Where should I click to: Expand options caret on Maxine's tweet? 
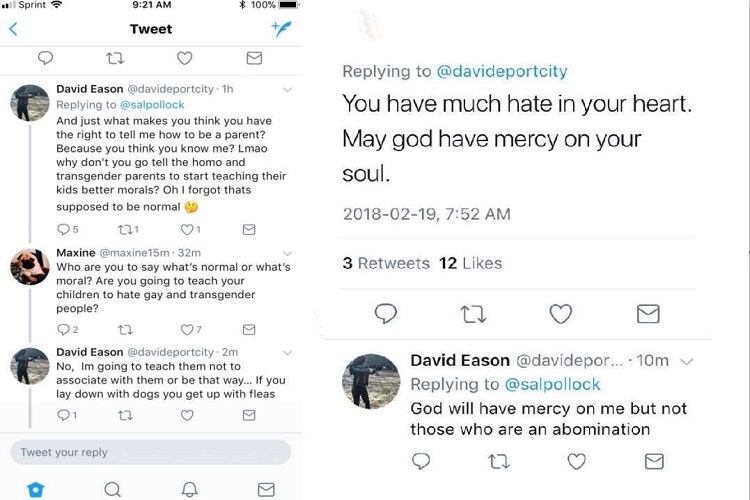(288, 254)
